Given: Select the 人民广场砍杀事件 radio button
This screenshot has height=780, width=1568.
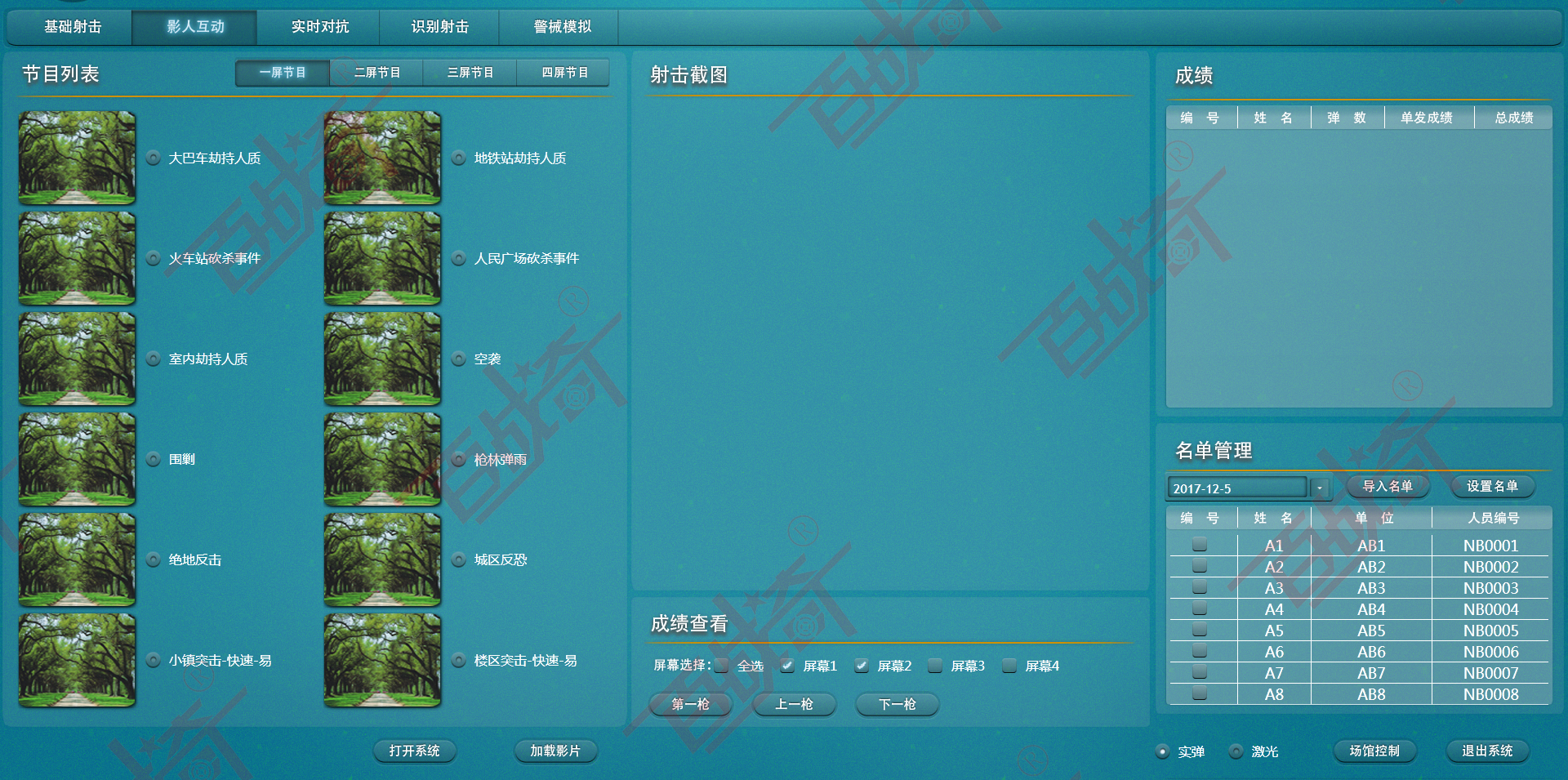Looking at the screenshot, I should [459, 258].
